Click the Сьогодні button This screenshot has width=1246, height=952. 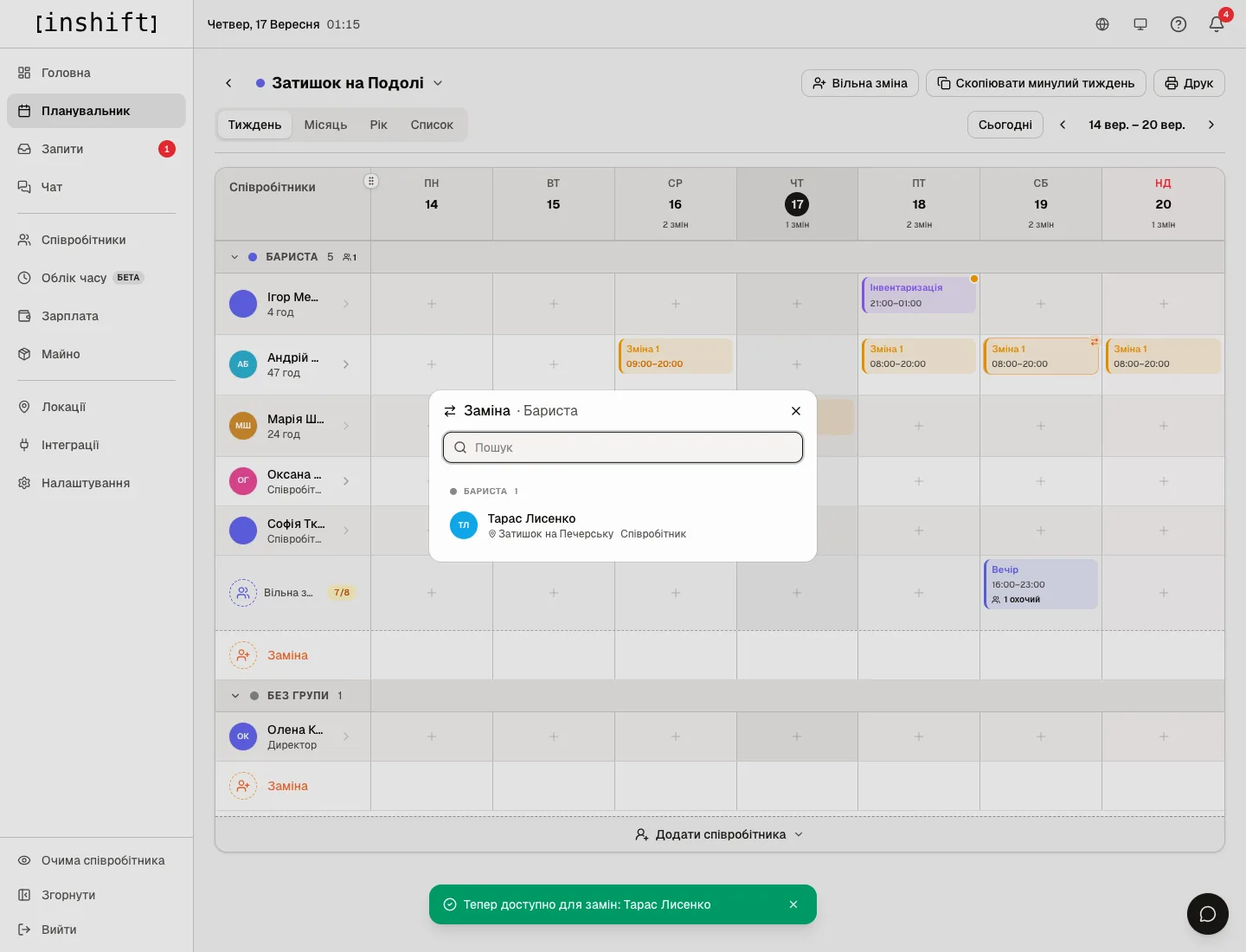[x=1005, y=125]
